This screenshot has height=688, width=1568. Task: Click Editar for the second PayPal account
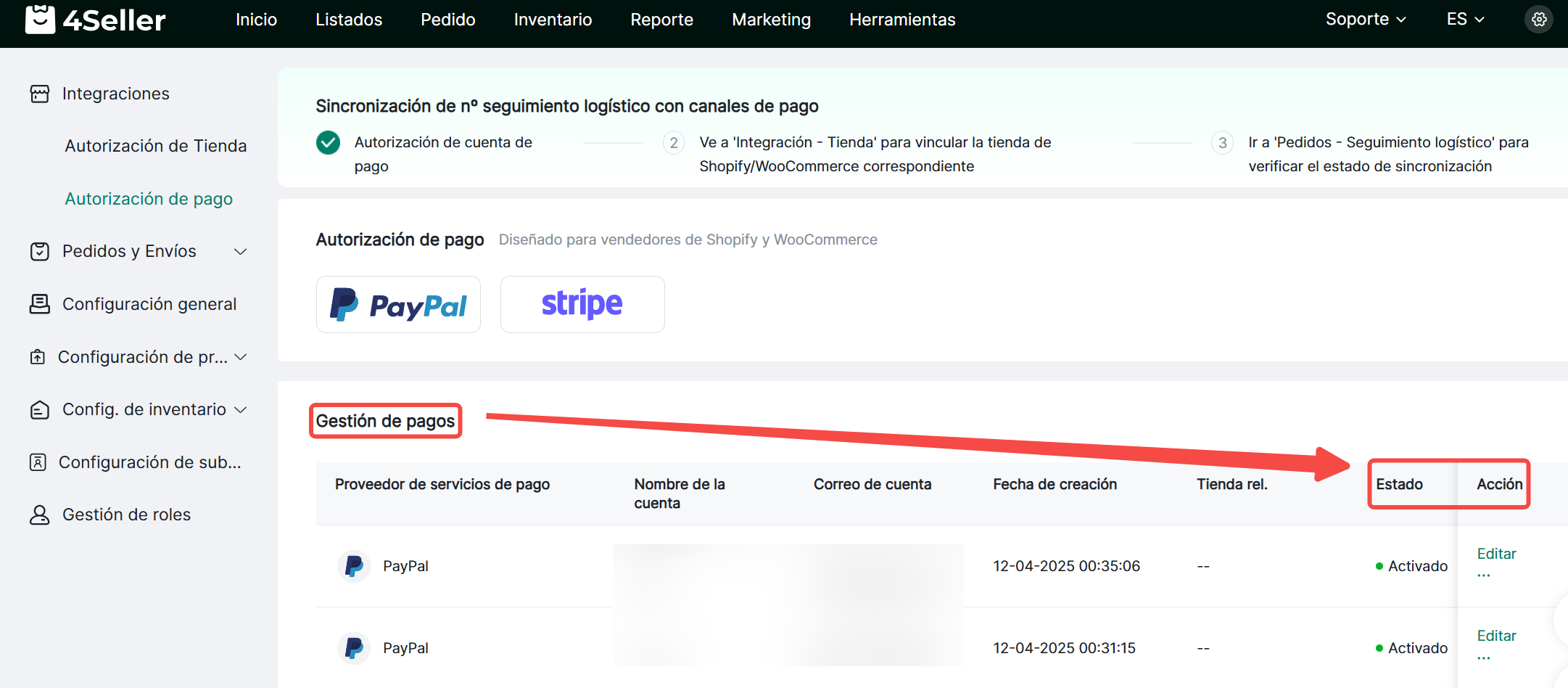[x=1496, y=636]
